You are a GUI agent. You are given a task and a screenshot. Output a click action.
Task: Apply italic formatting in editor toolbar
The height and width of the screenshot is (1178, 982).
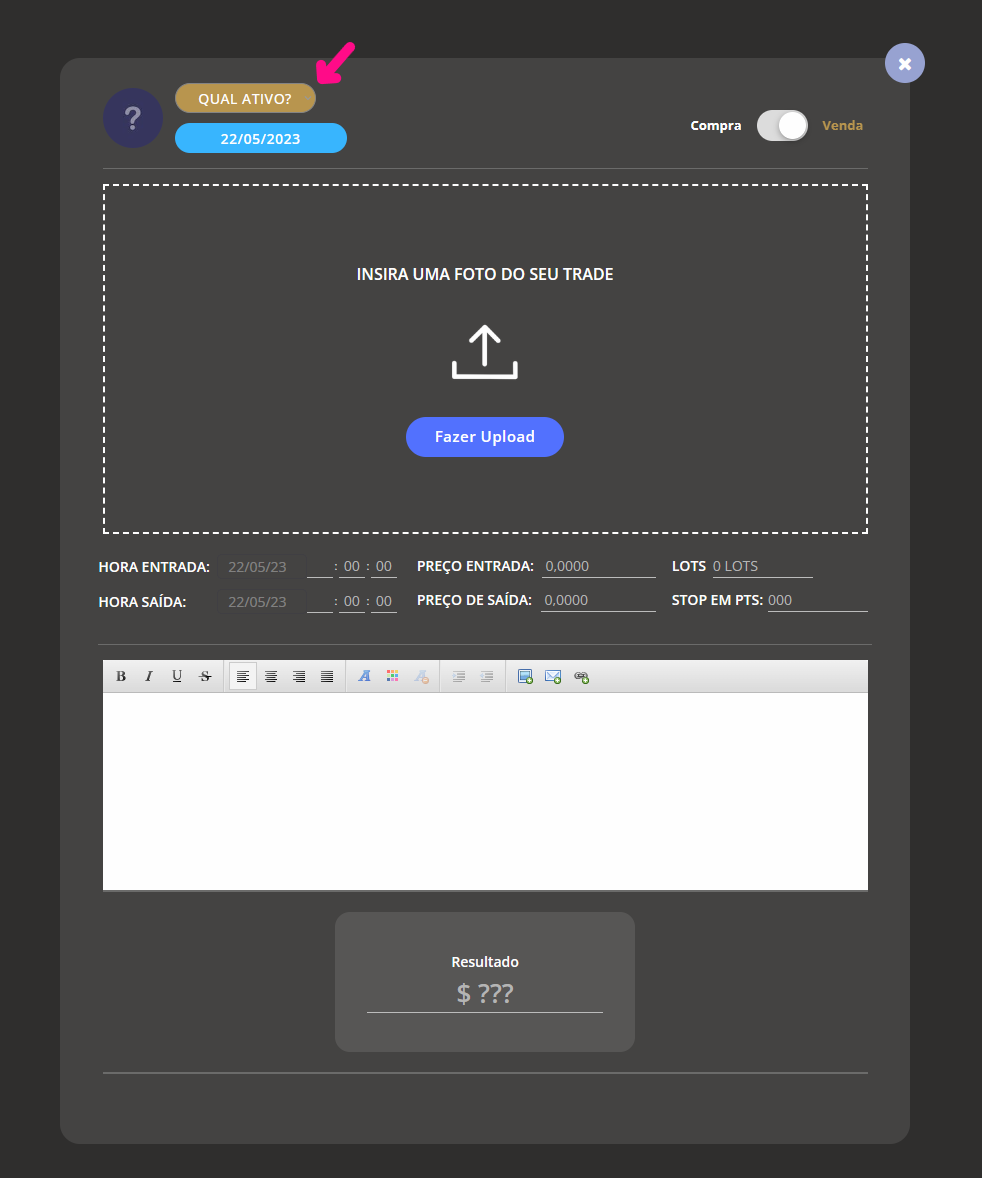[149, 676]
